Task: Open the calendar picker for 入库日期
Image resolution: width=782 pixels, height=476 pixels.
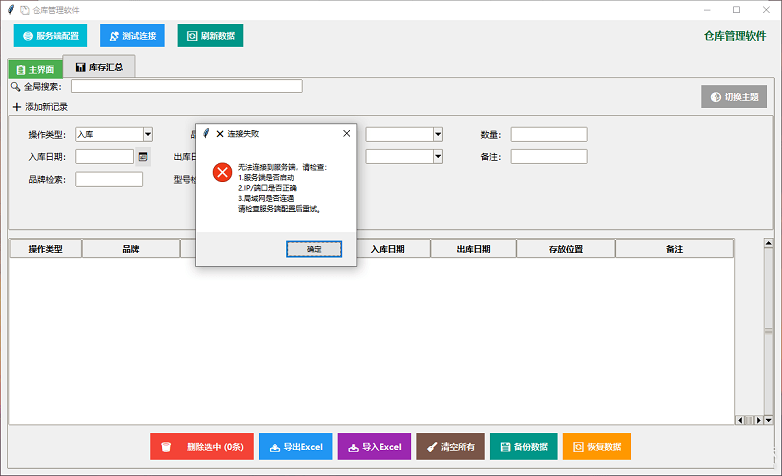Action: (x=143, y=157)
